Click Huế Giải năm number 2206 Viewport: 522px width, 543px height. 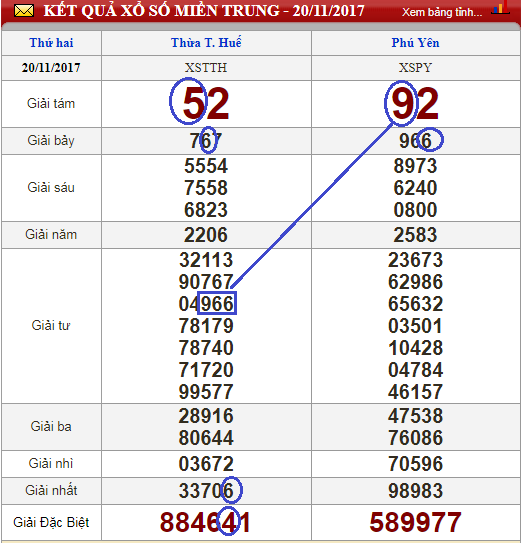coord(206,235)
